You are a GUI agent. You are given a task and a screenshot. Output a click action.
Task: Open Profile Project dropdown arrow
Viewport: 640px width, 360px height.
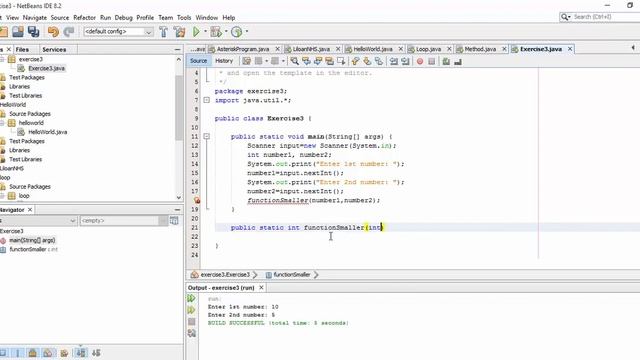pos(247,31)
